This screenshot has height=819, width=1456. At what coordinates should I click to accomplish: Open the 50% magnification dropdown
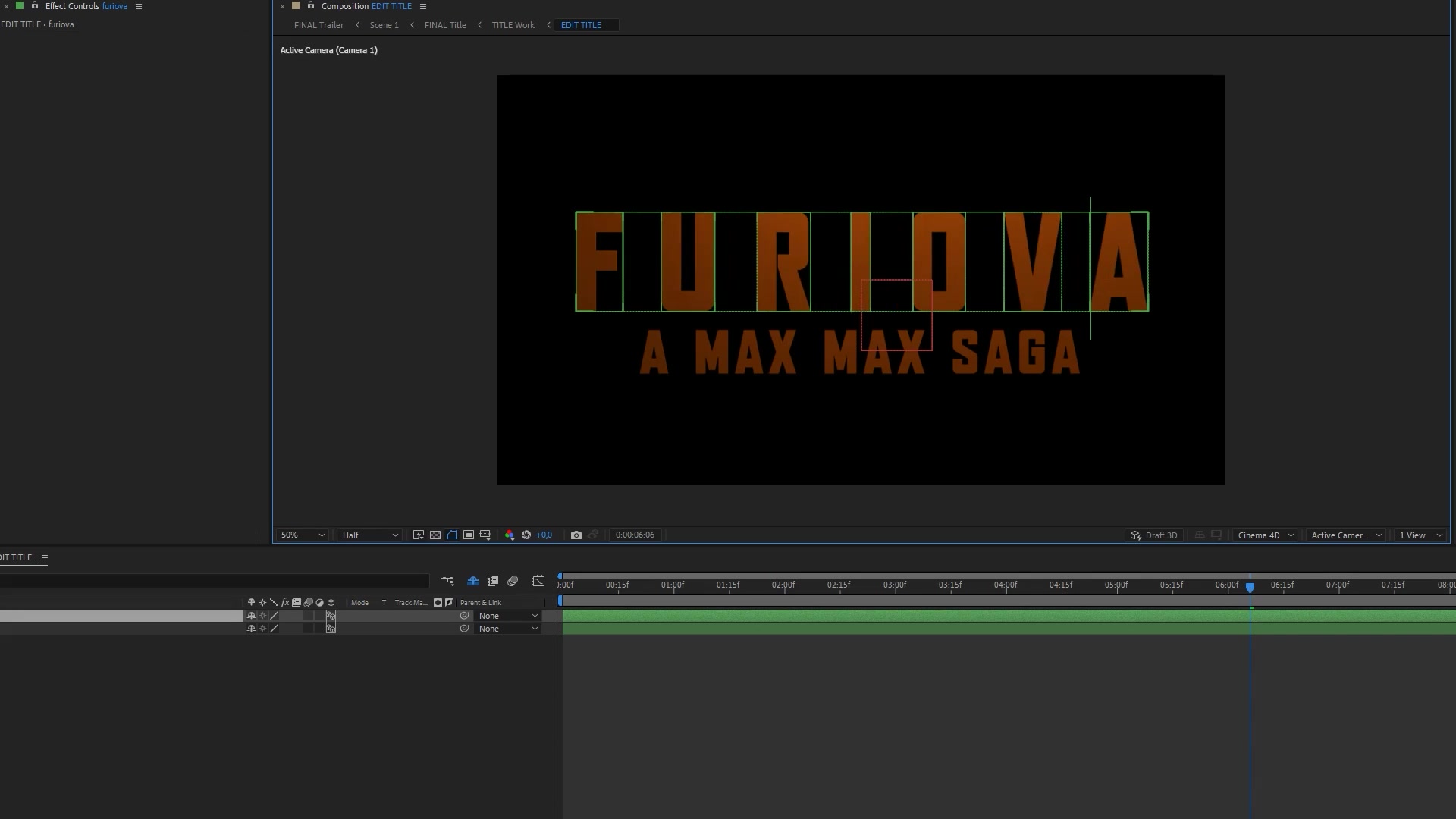pos(303,535)
